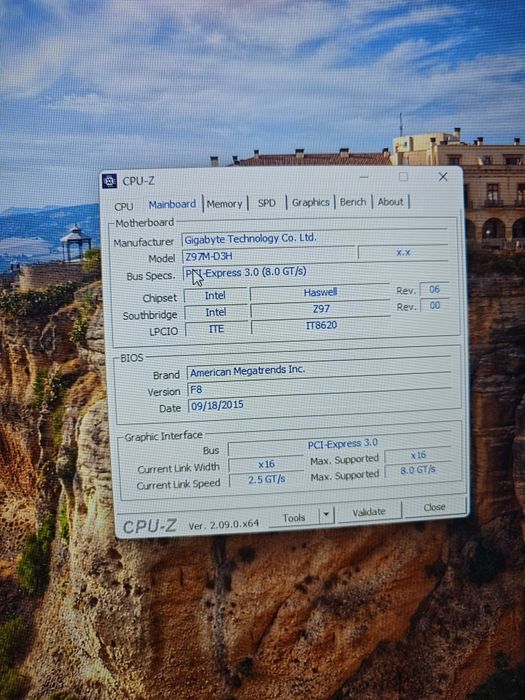Click the Tools button
Screen dimensions: 525x700
click(x=294, y=518)
